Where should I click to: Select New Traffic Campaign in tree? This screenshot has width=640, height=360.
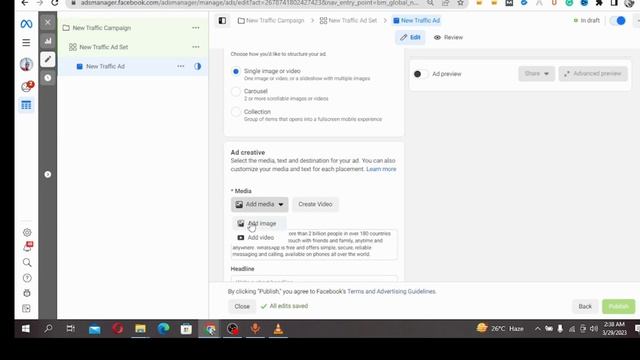102,28
